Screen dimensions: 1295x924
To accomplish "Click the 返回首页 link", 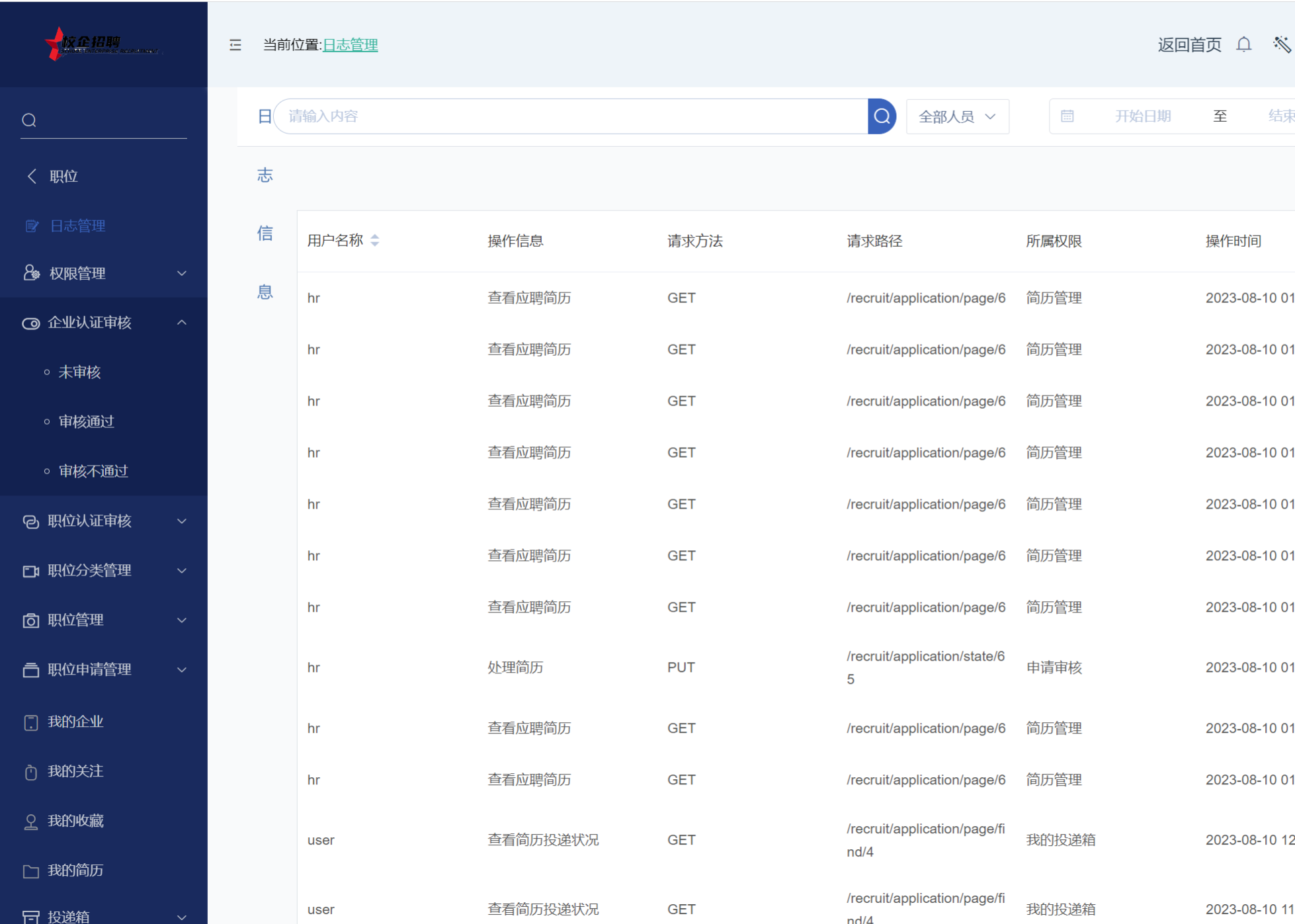I will point(1189,45).
